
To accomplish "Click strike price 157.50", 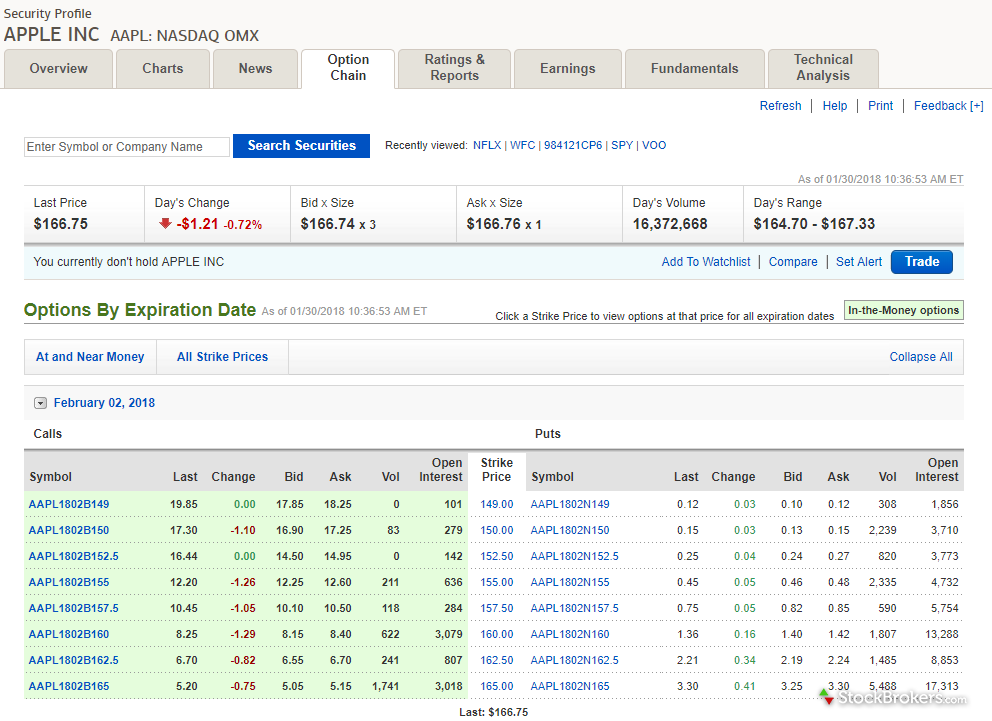I will (x=497, y=608).
